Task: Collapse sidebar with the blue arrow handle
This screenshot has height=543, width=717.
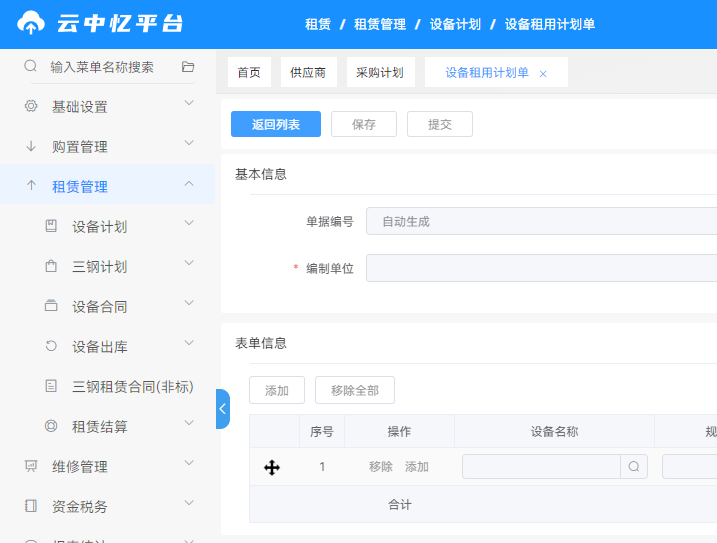Action: [x=223, y=409]
